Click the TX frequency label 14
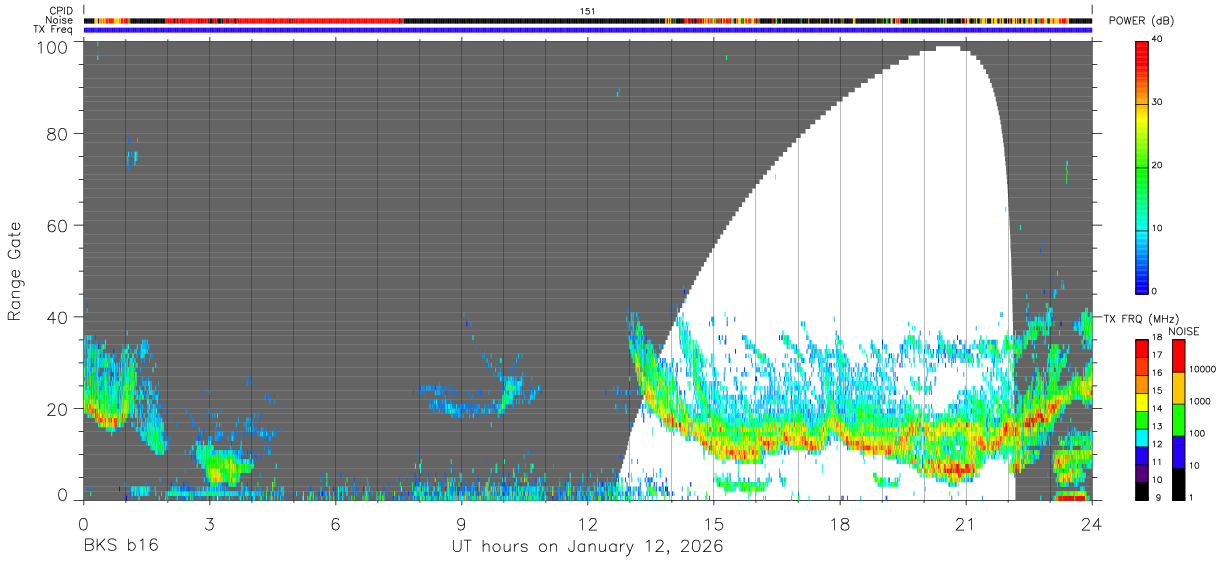The height and width of the screenshot is (567, 1228). pyautogui.click(x=1159, y=410)
